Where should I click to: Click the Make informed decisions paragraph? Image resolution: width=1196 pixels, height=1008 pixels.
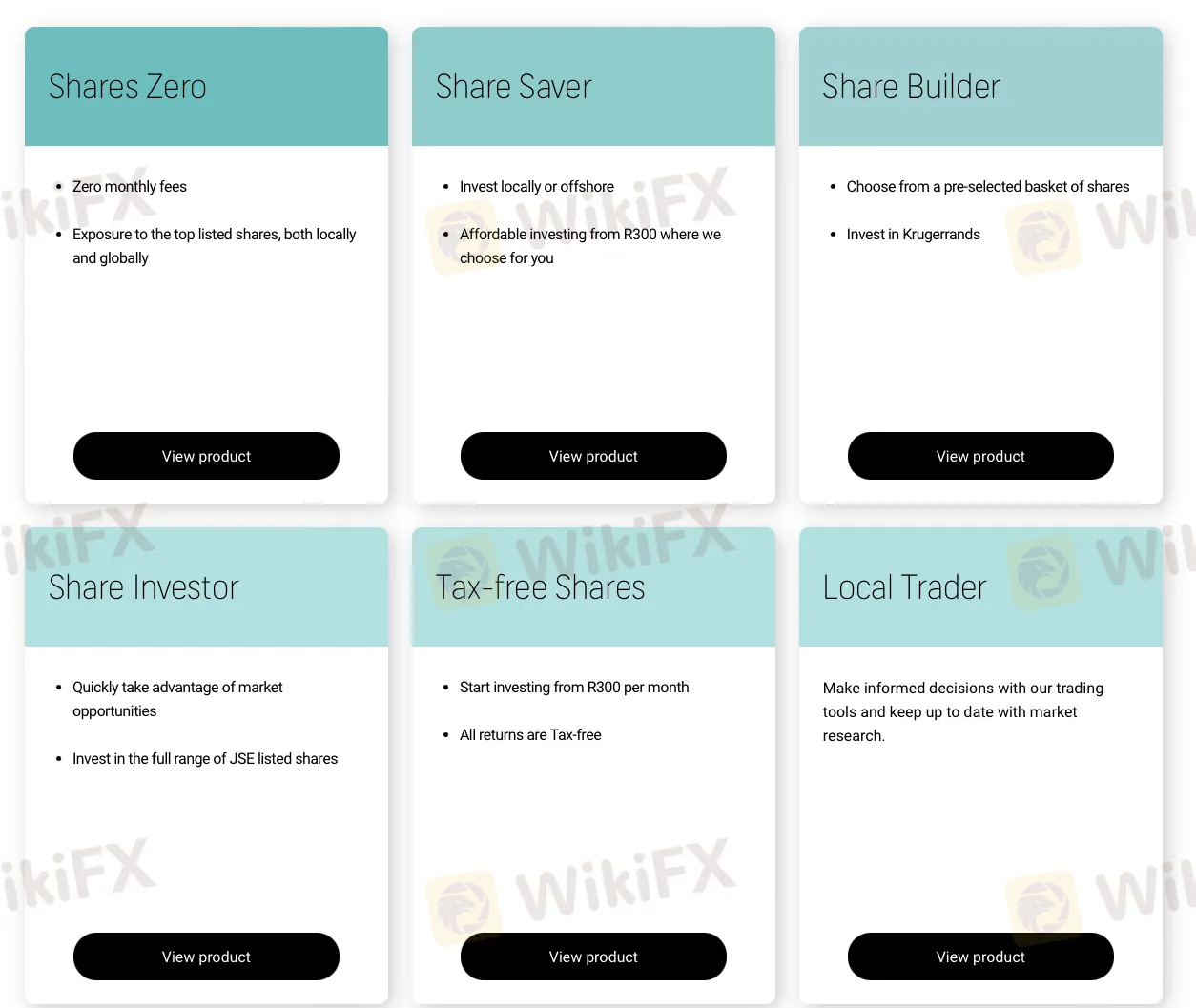(x=962, y=711)
